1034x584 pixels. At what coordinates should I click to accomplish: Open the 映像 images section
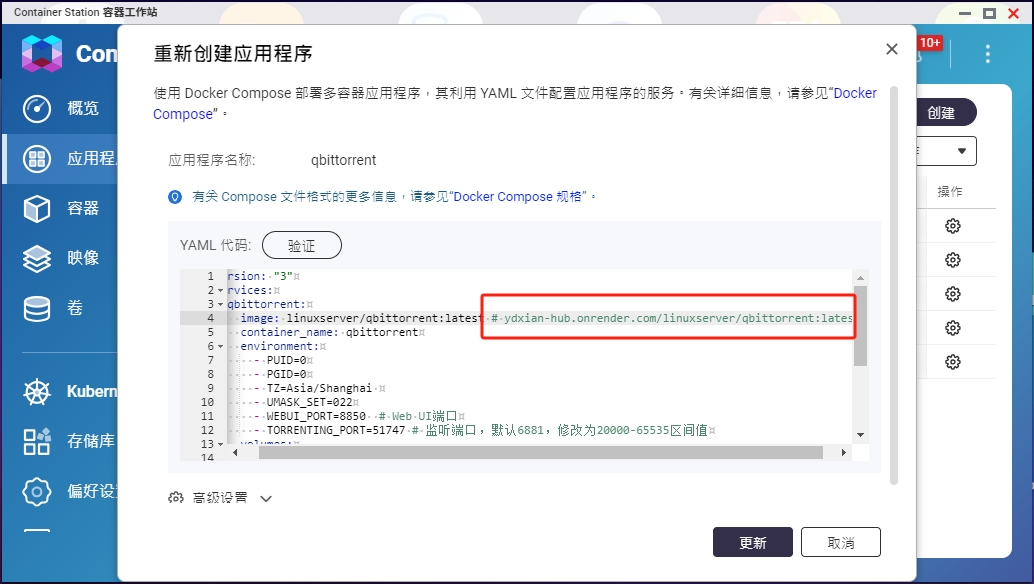pyautogui.click(x=60, y=258)
